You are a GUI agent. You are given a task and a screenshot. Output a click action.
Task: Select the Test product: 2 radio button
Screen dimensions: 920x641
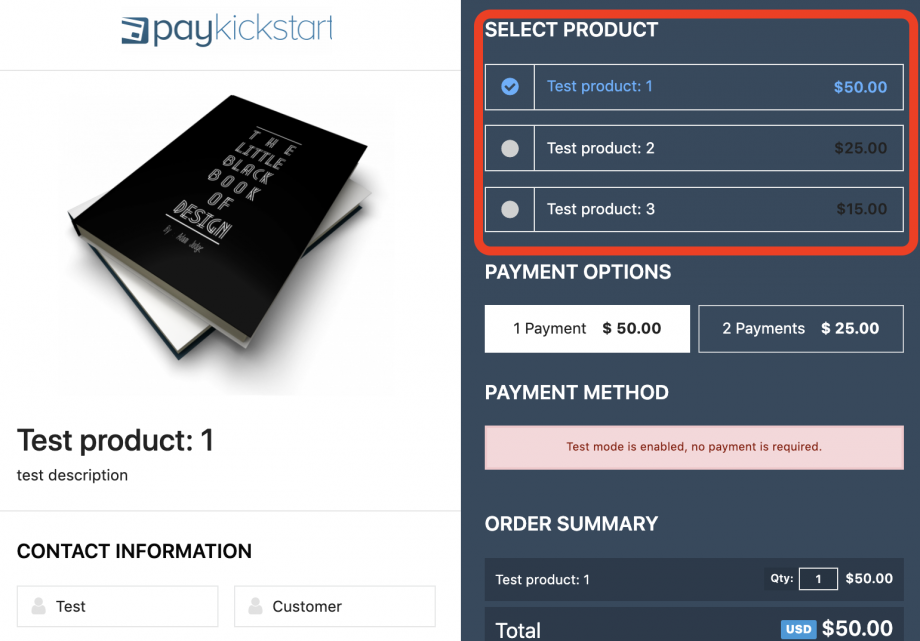(510, 149)
